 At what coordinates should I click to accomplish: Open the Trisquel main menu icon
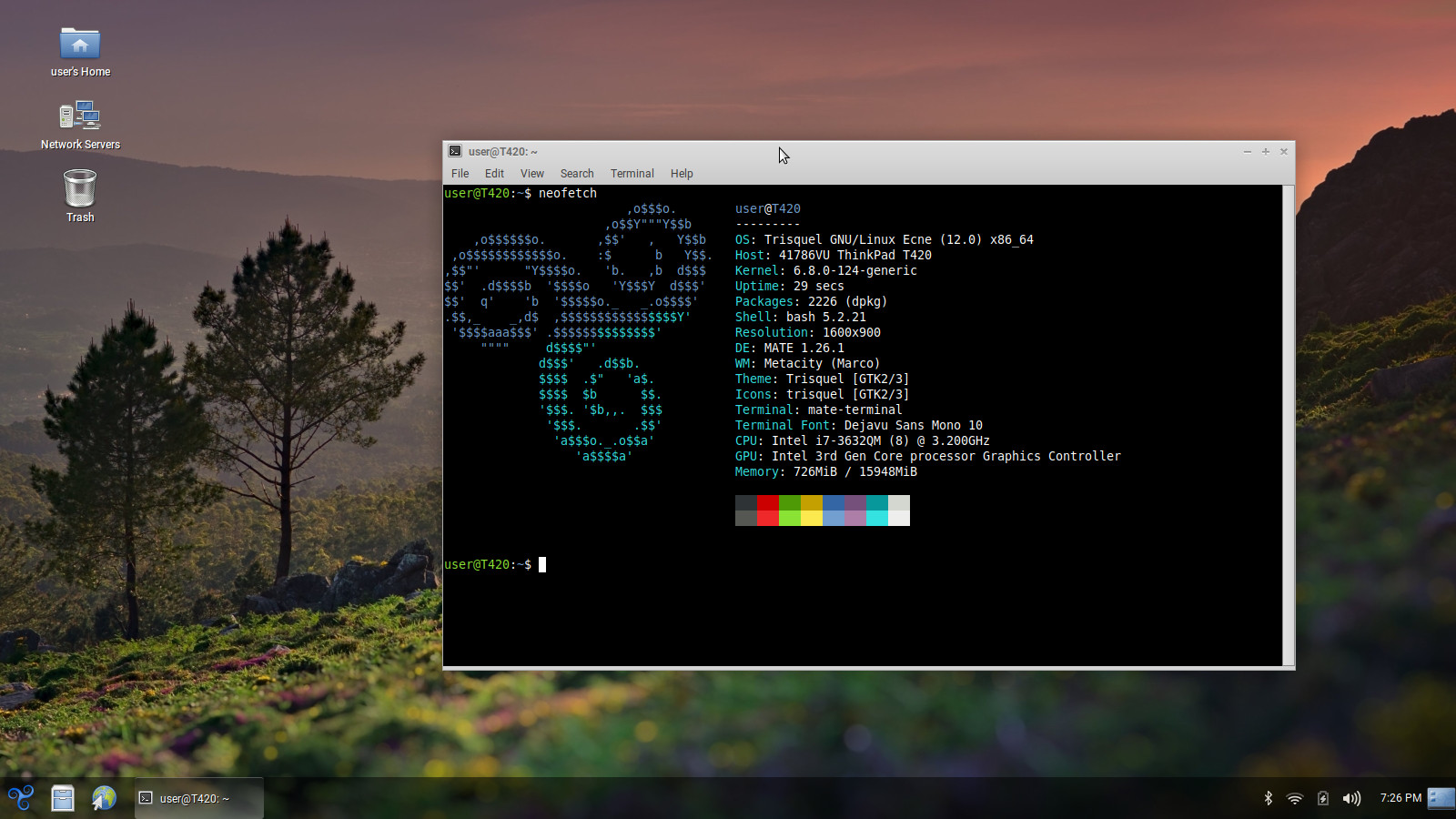21,798
